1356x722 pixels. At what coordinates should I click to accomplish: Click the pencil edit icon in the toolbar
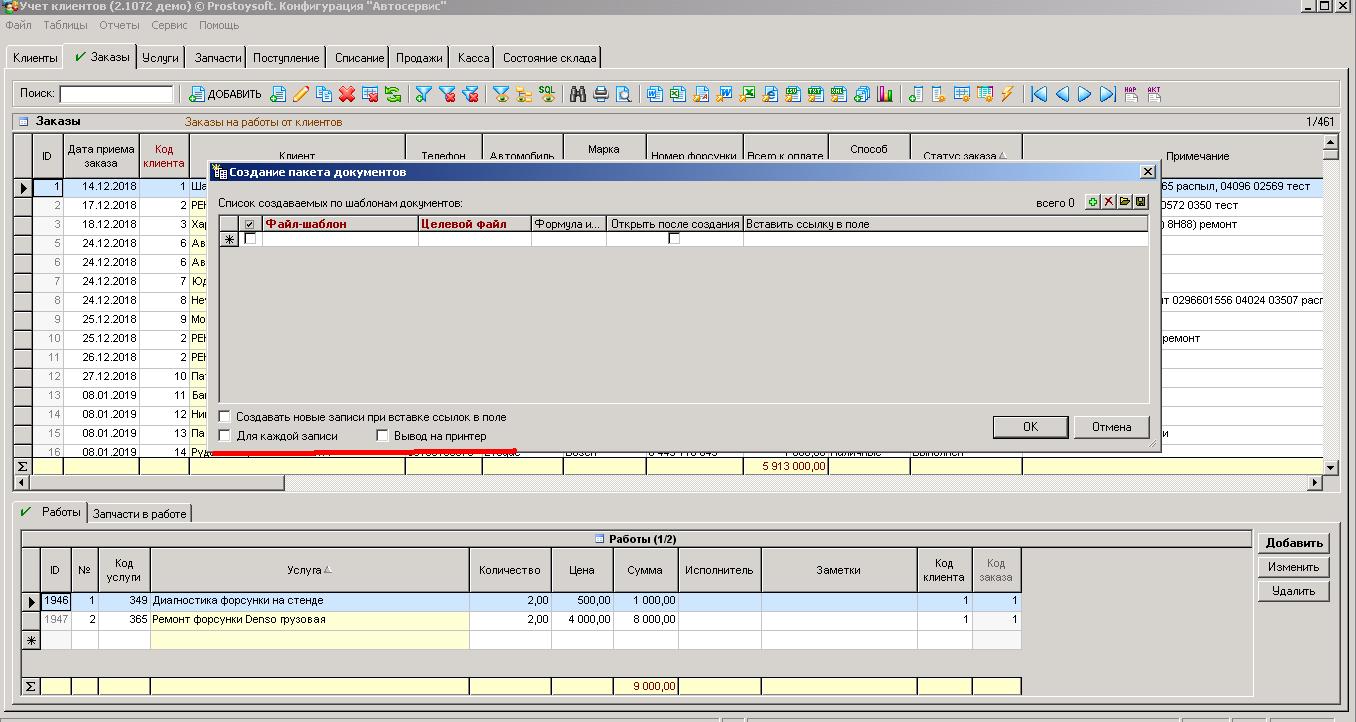click(300, 94)
